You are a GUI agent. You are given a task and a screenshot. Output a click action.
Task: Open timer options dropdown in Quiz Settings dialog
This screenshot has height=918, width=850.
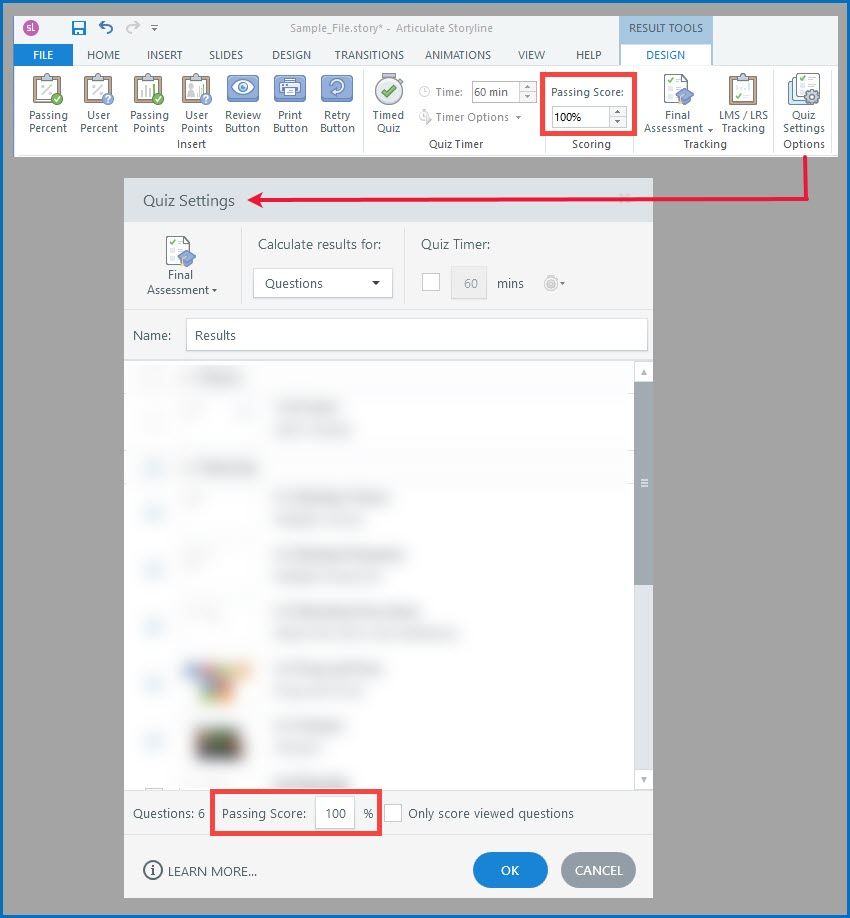point(553,283)
